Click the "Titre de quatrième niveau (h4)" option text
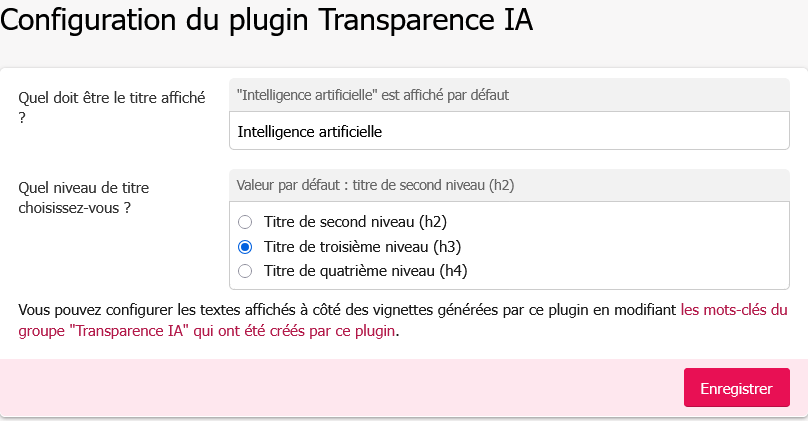The width and height of the screenshot is (808, 421). 365,270
